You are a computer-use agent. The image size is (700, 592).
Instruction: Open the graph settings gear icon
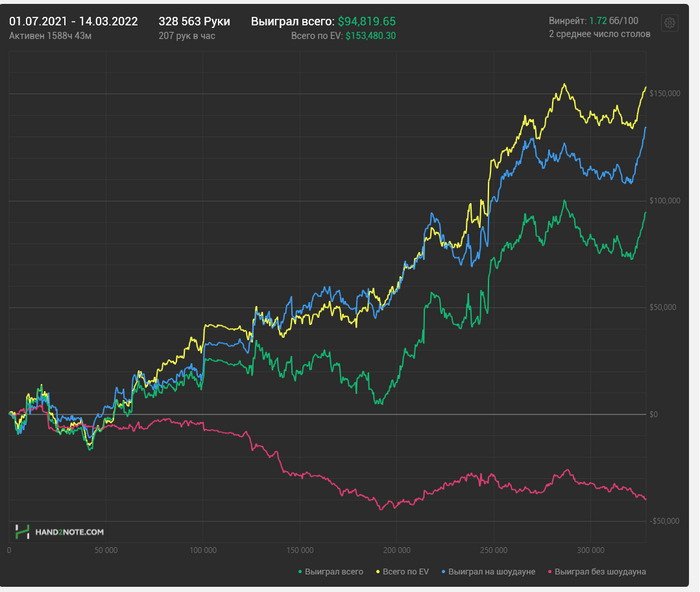coord(669,23)
